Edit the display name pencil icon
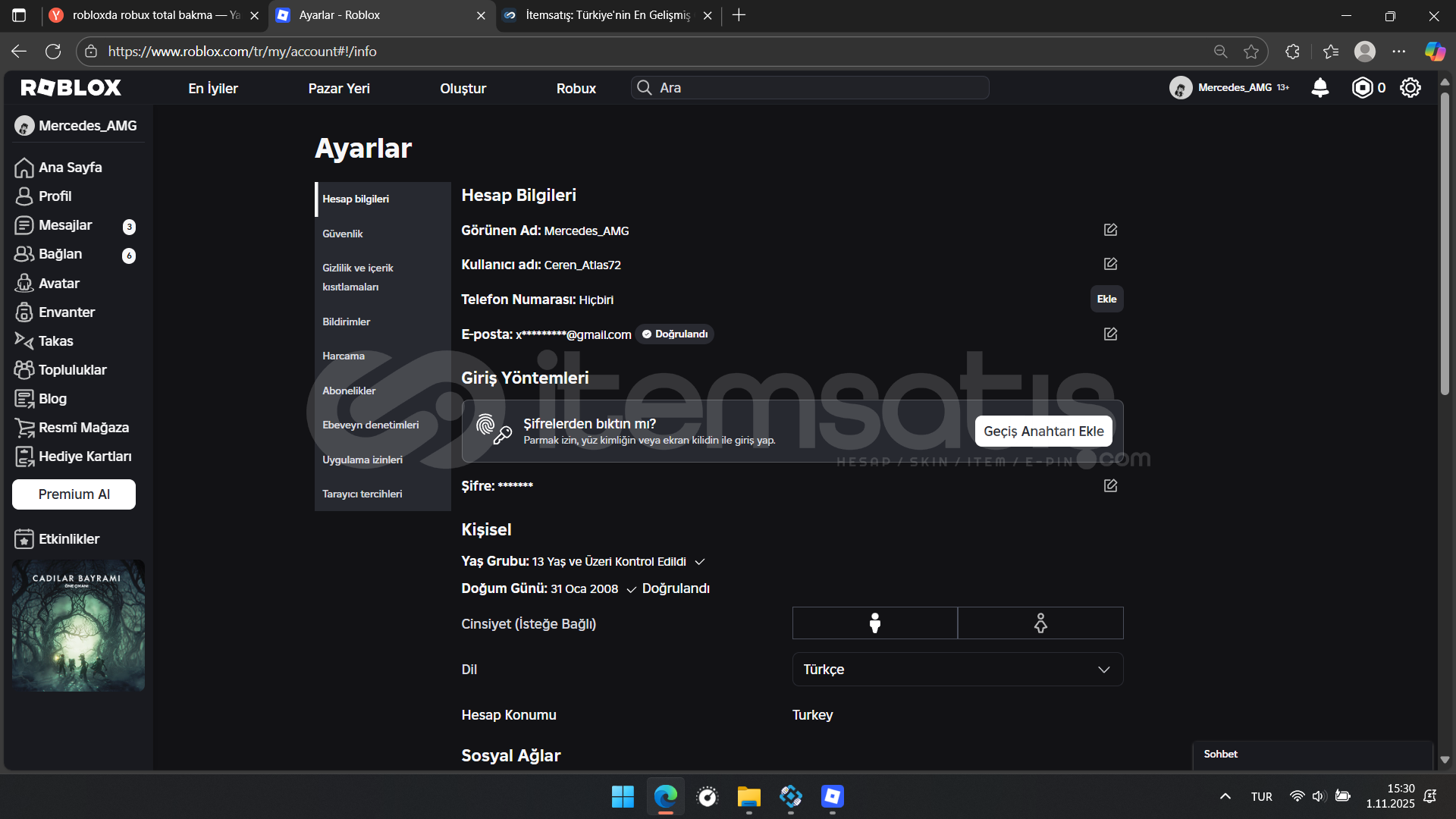 point(1110,230)
